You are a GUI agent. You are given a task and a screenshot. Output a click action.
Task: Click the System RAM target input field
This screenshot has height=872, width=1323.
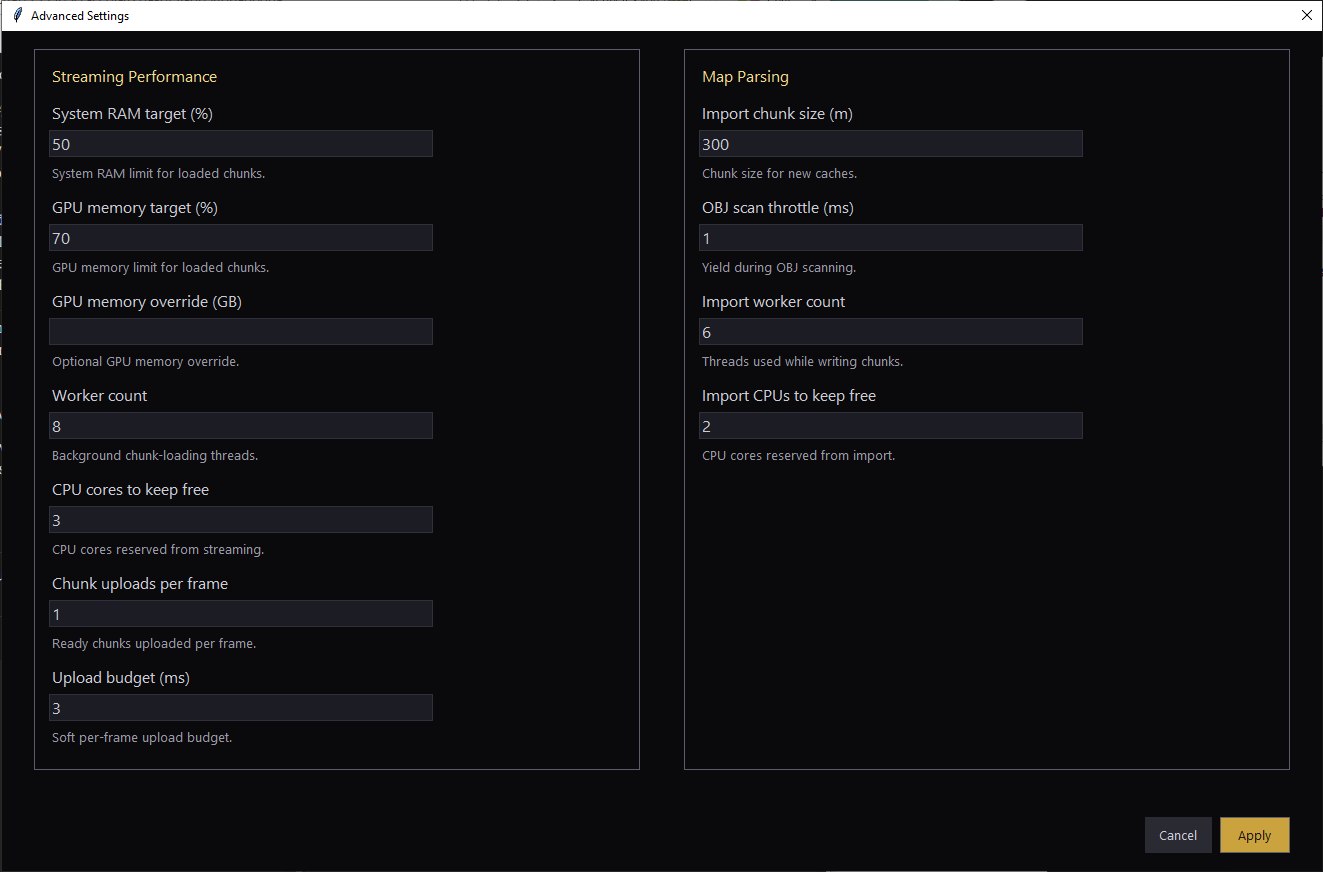(x=241, y=144)
